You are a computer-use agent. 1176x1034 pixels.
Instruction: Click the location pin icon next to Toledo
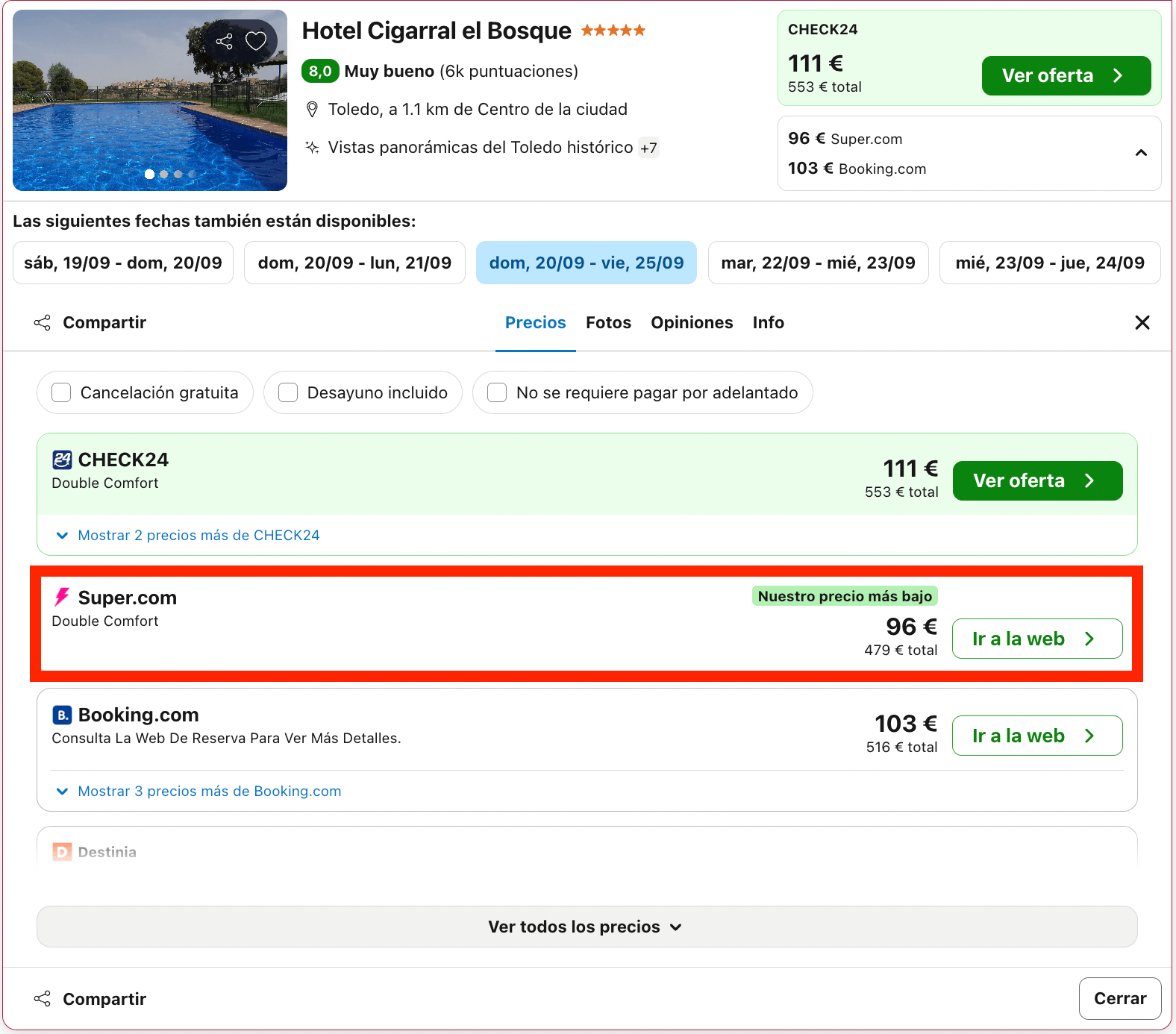(313, 110)
